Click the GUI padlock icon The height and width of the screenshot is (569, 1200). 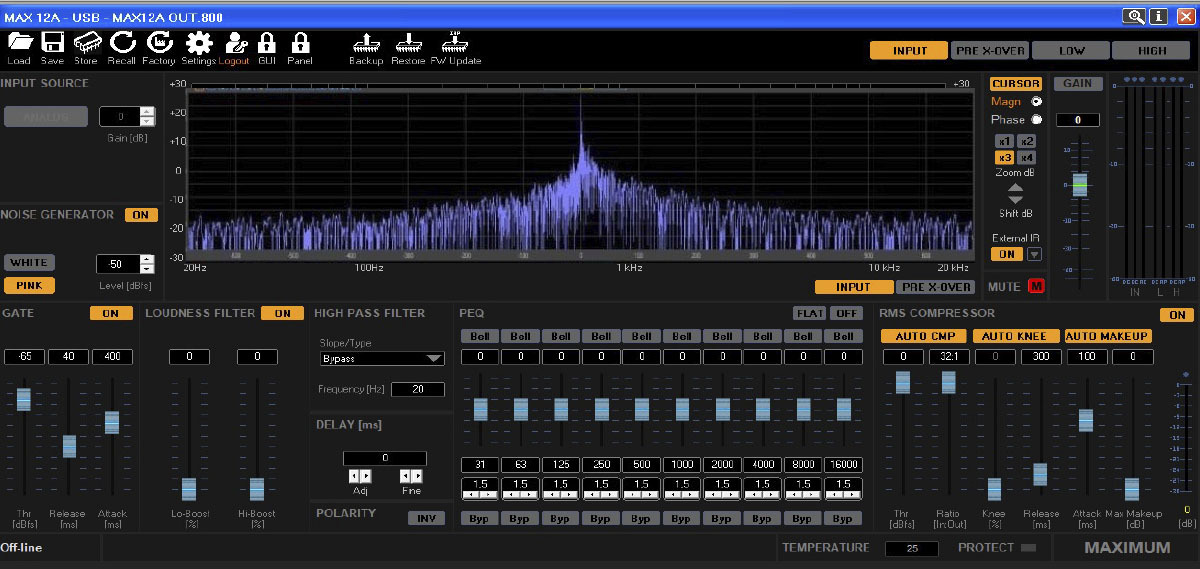pos(267,42)
